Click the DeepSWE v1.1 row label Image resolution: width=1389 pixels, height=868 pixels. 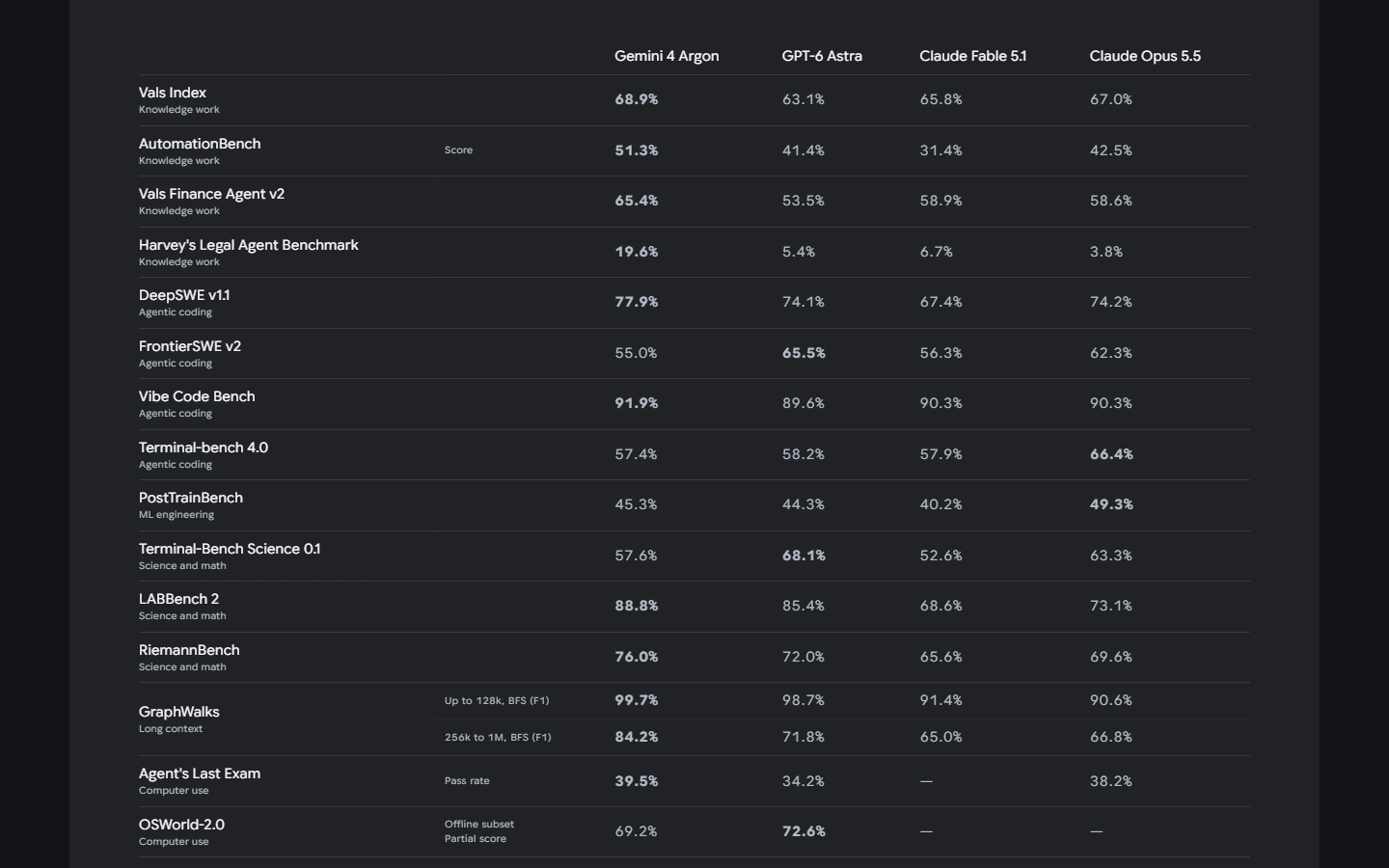pyautogui.click(x=184, y=295)
